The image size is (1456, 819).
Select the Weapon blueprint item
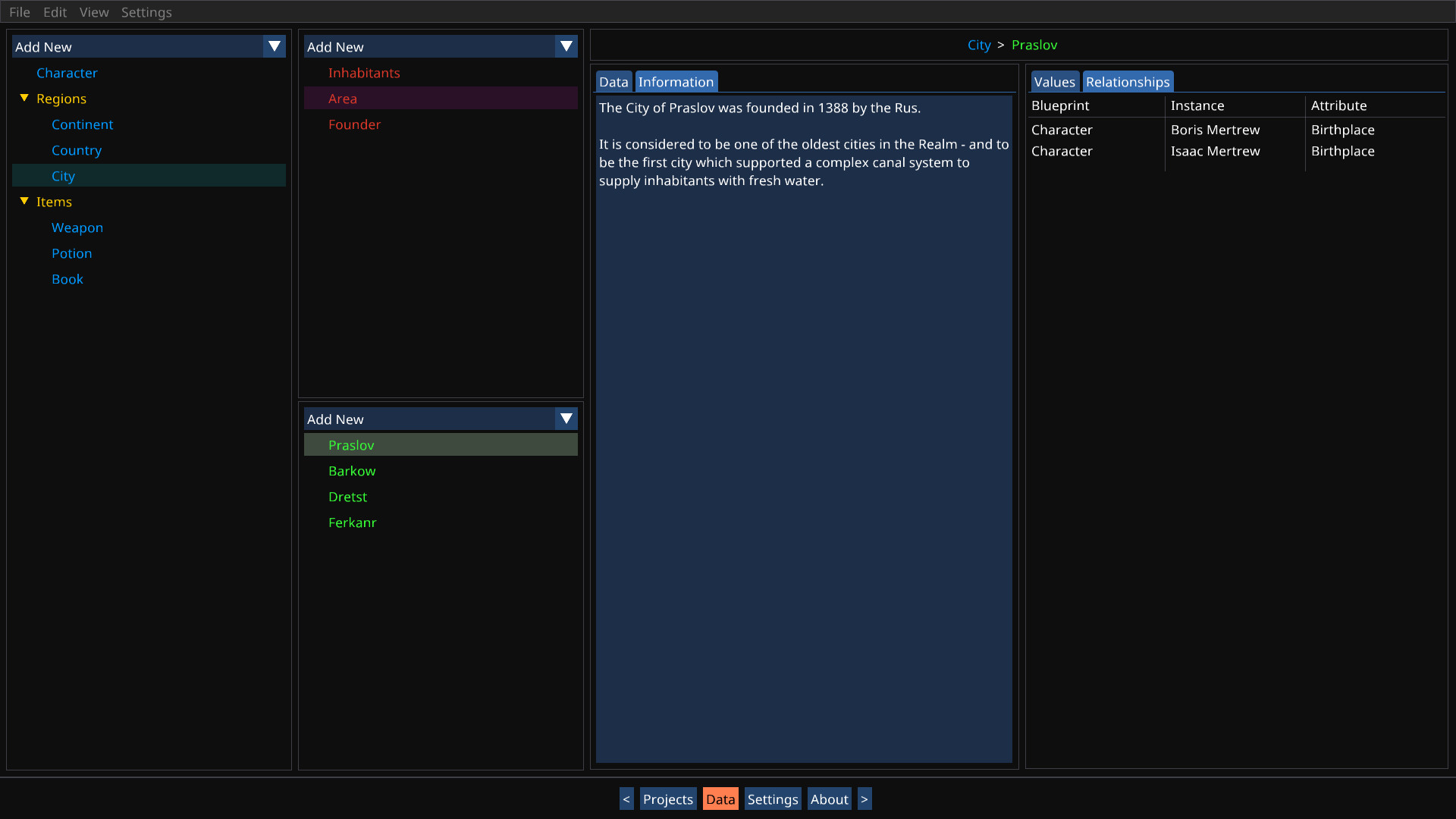77,227
